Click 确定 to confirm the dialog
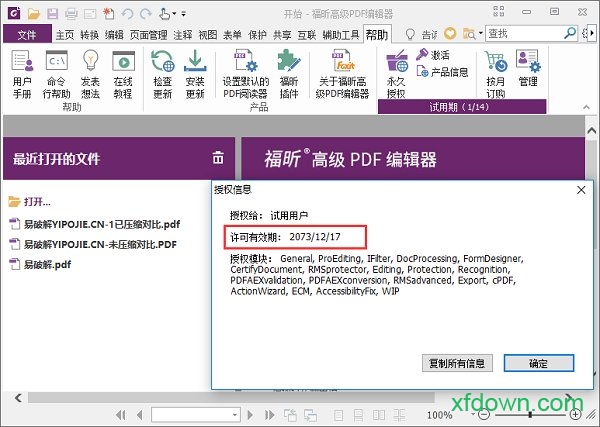 click(539, 363)
